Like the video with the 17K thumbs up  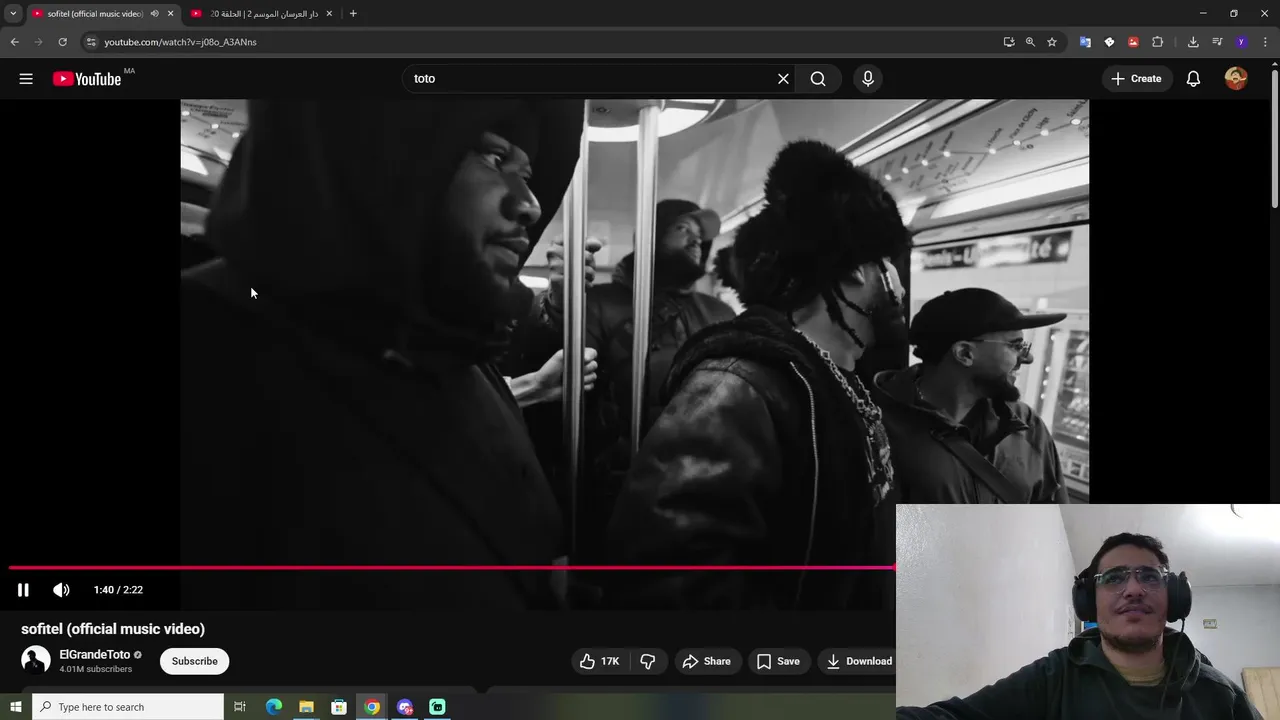pos(599,661)
